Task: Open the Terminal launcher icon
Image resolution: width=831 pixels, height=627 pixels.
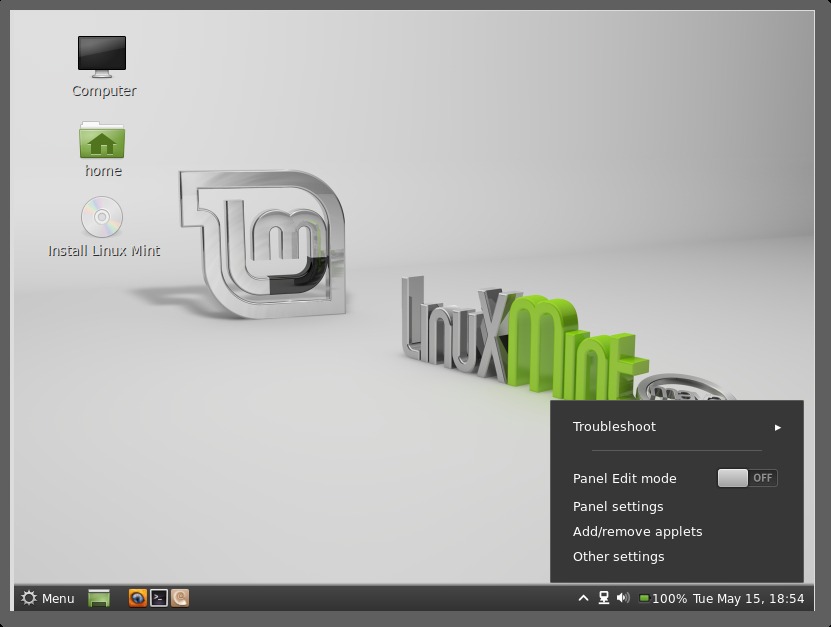Action: pos(159,598)
